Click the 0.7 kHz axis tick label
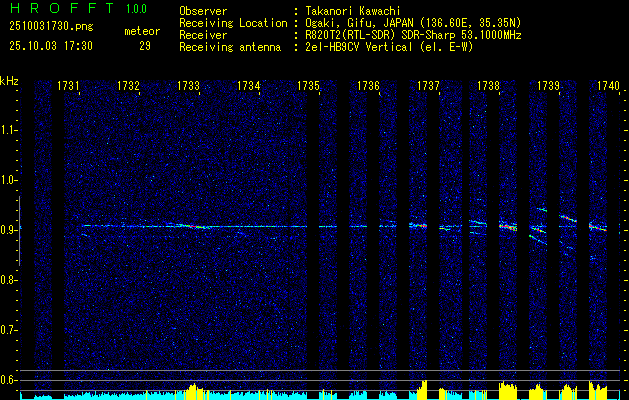Viewport: 629px width, 400px height. [x=9, y=330]
